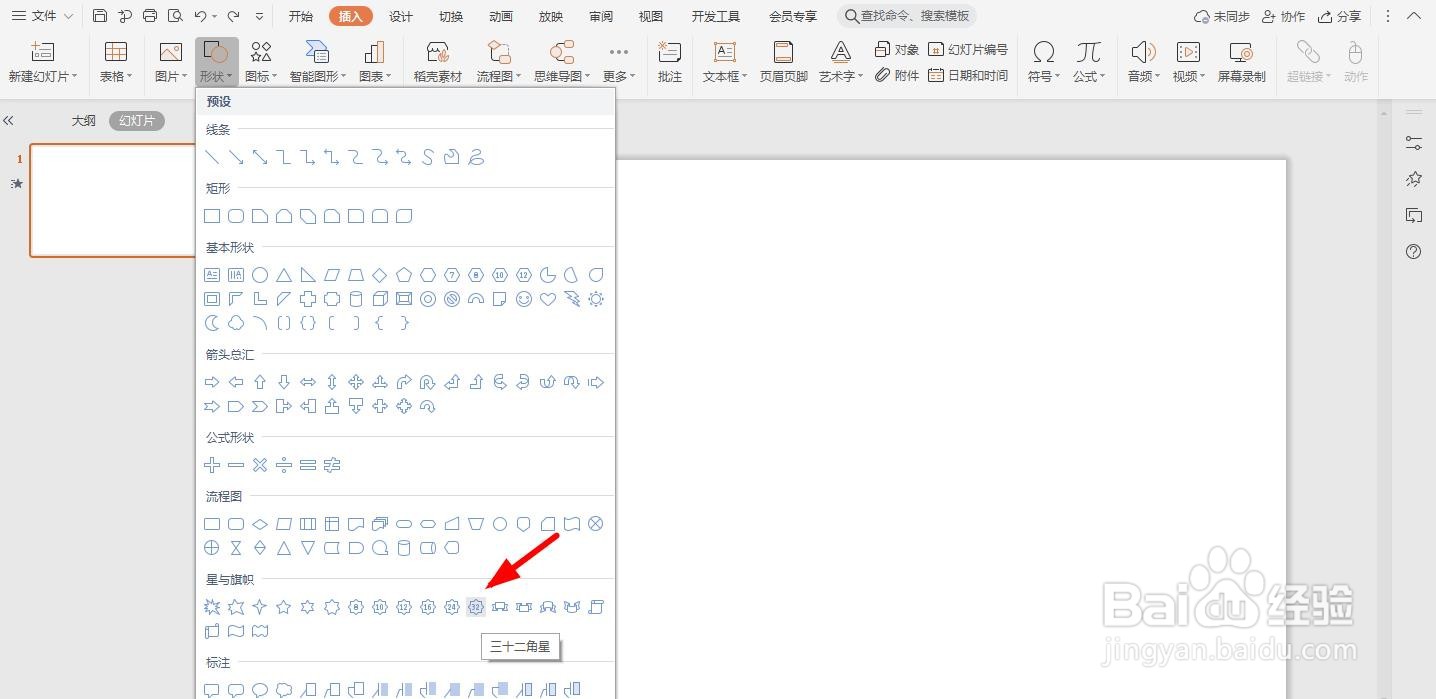Choose the straight line shape in 线条
Viewport: 1436px width, 699px height.
pyautogui.click(x=212, y=157)
